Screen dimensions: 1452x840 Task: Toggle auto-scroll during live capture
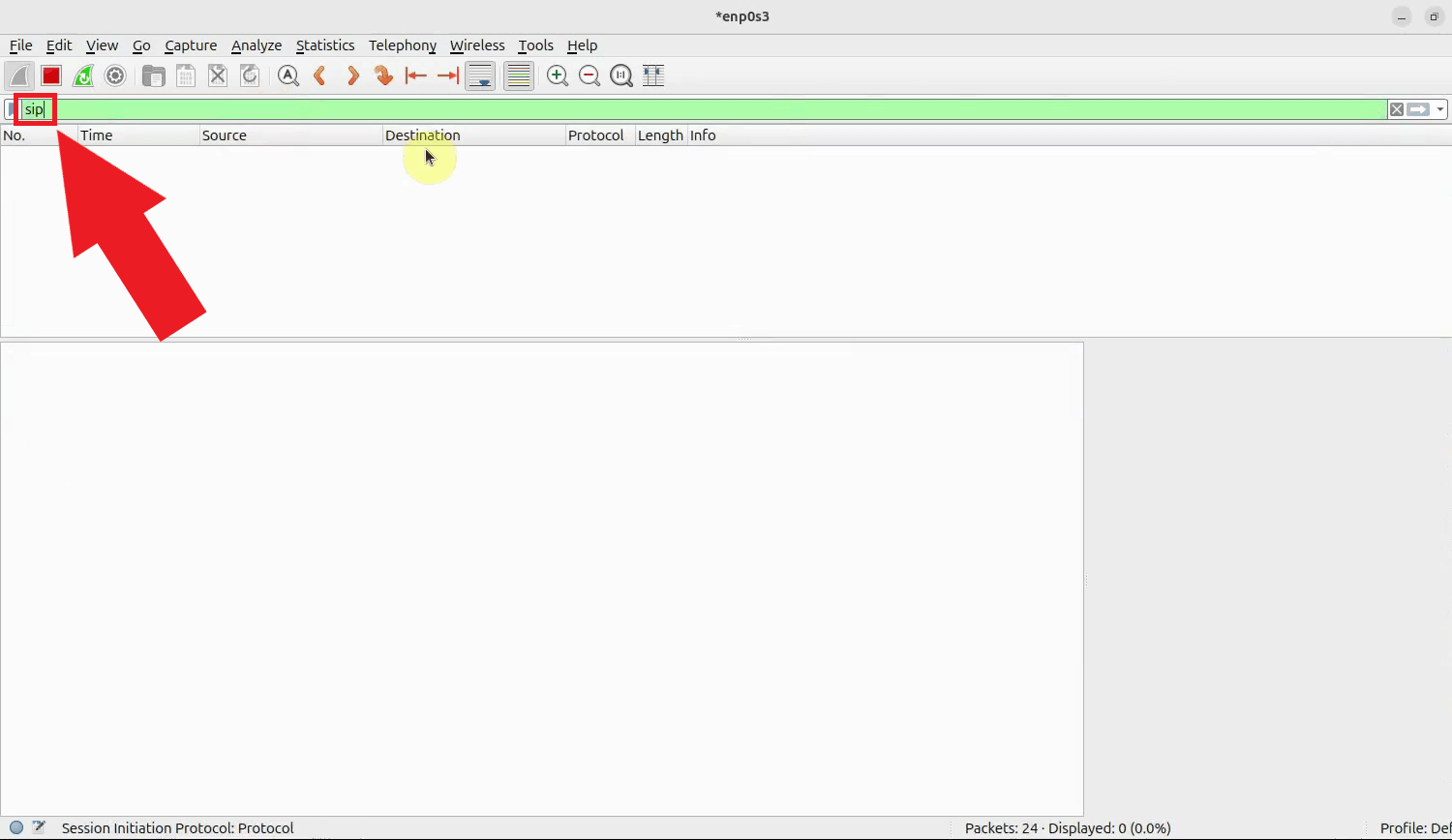coord(481,75)
